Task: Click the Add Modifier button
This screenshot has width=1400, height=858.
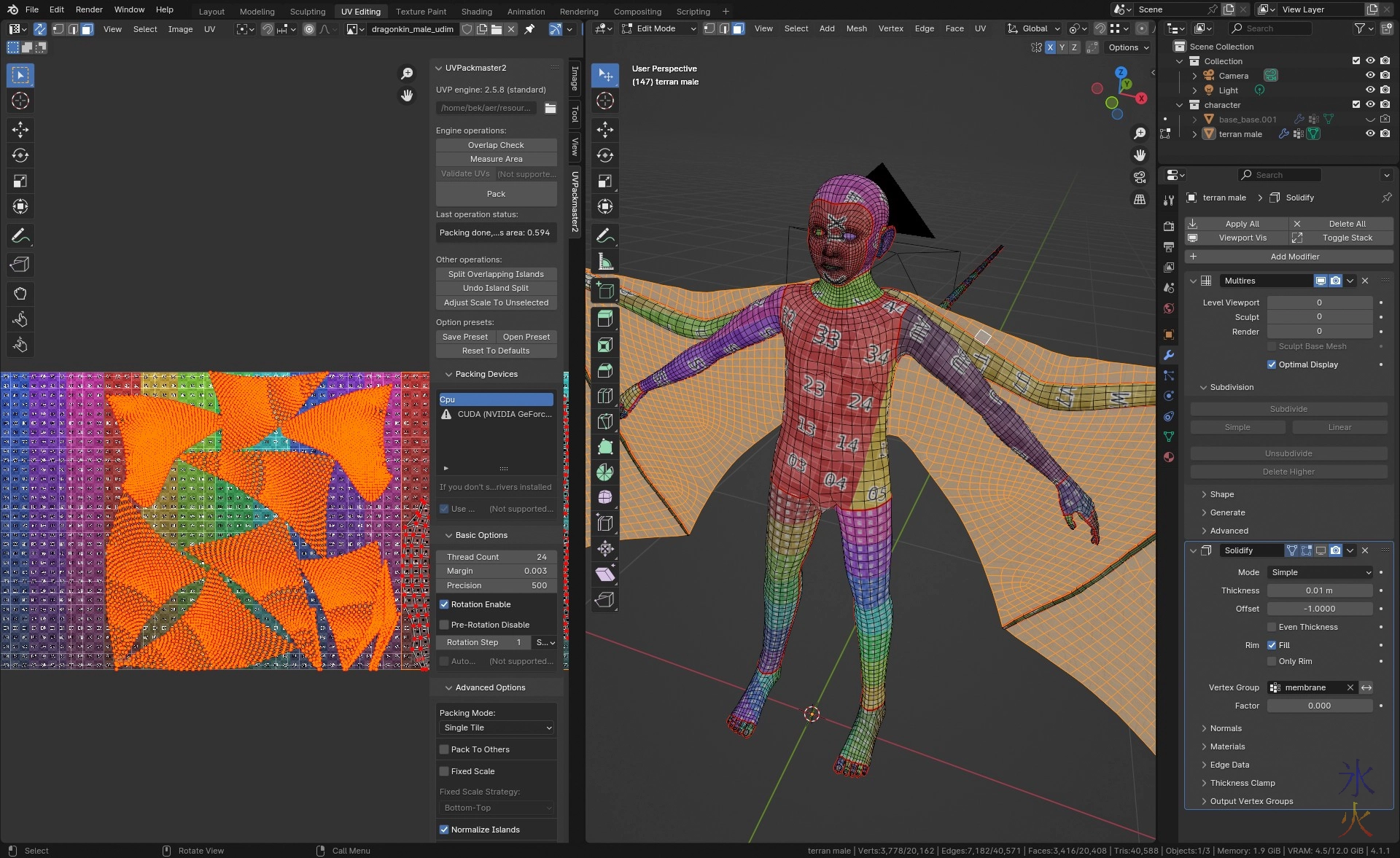Action: 1294,257
